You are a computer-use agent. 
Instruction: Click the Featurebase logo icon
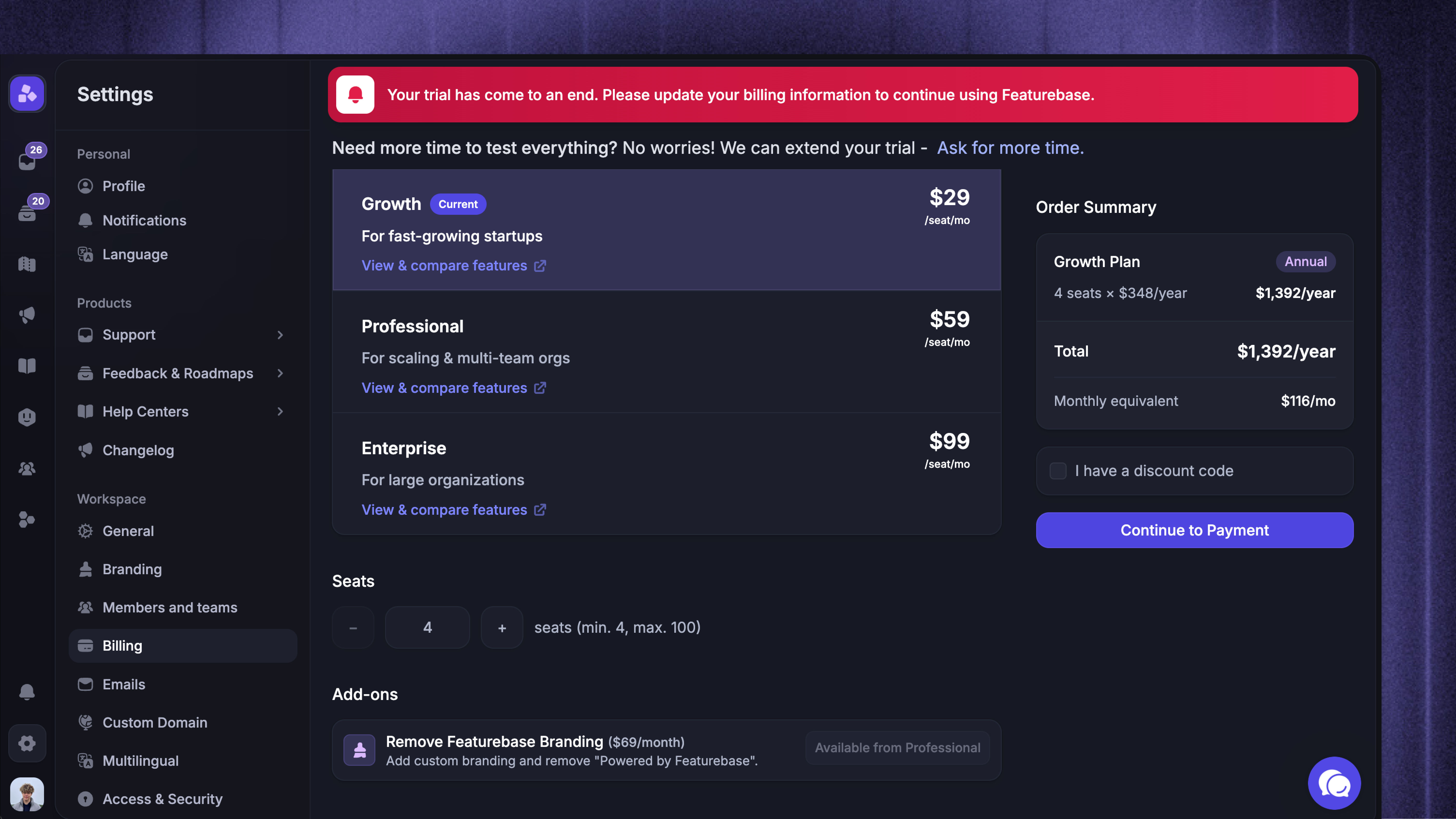click(x=27, y=93)
